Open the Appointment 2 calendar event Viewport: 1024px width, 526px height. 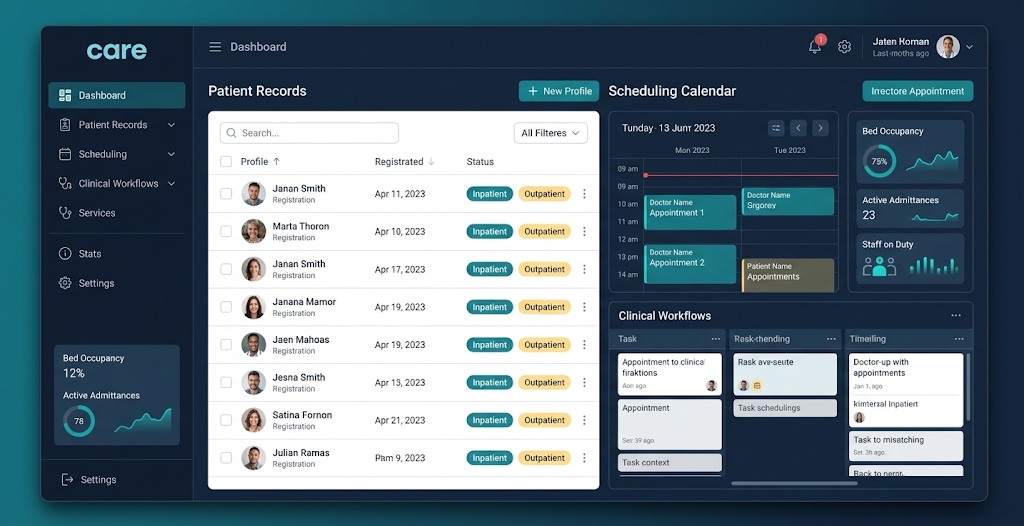690,264
